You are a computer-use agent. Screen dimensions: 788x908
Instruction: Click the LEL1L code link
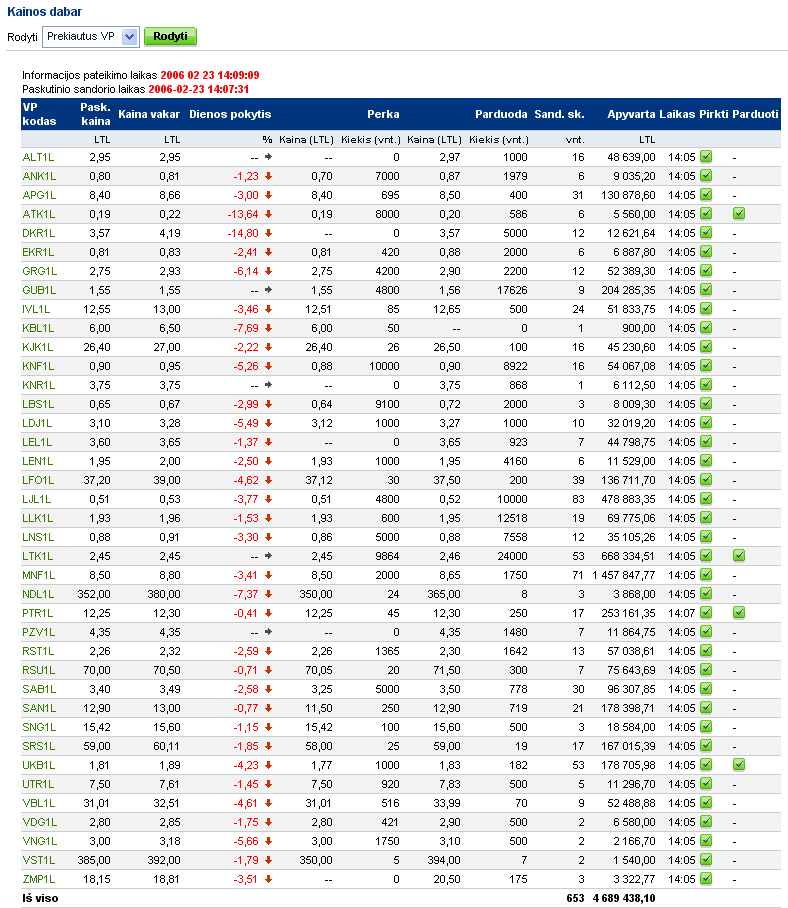[x=37, y=442]
